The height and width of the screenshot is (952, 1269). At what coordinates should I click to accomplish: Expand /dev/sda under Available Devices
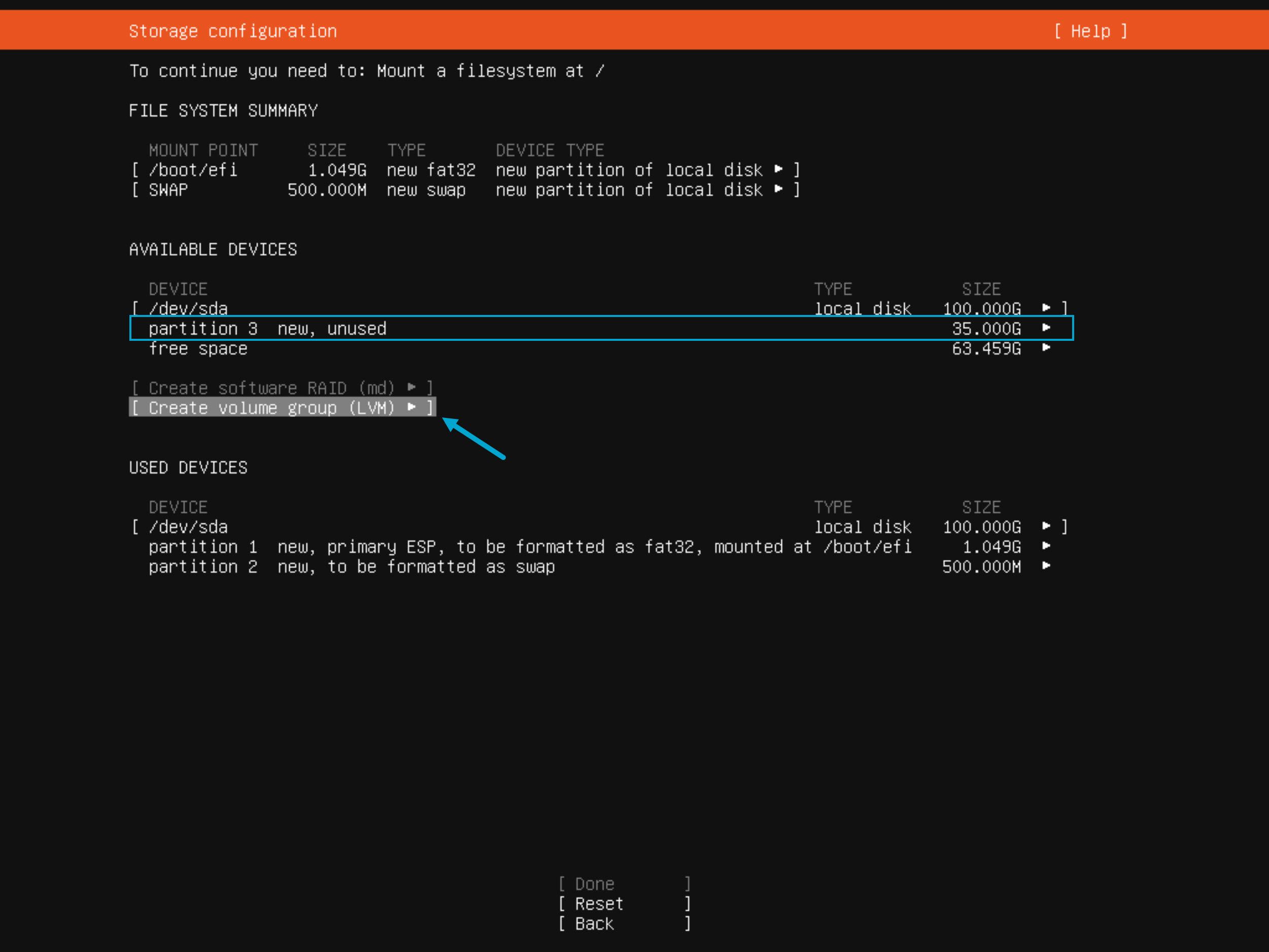point(188,308)
